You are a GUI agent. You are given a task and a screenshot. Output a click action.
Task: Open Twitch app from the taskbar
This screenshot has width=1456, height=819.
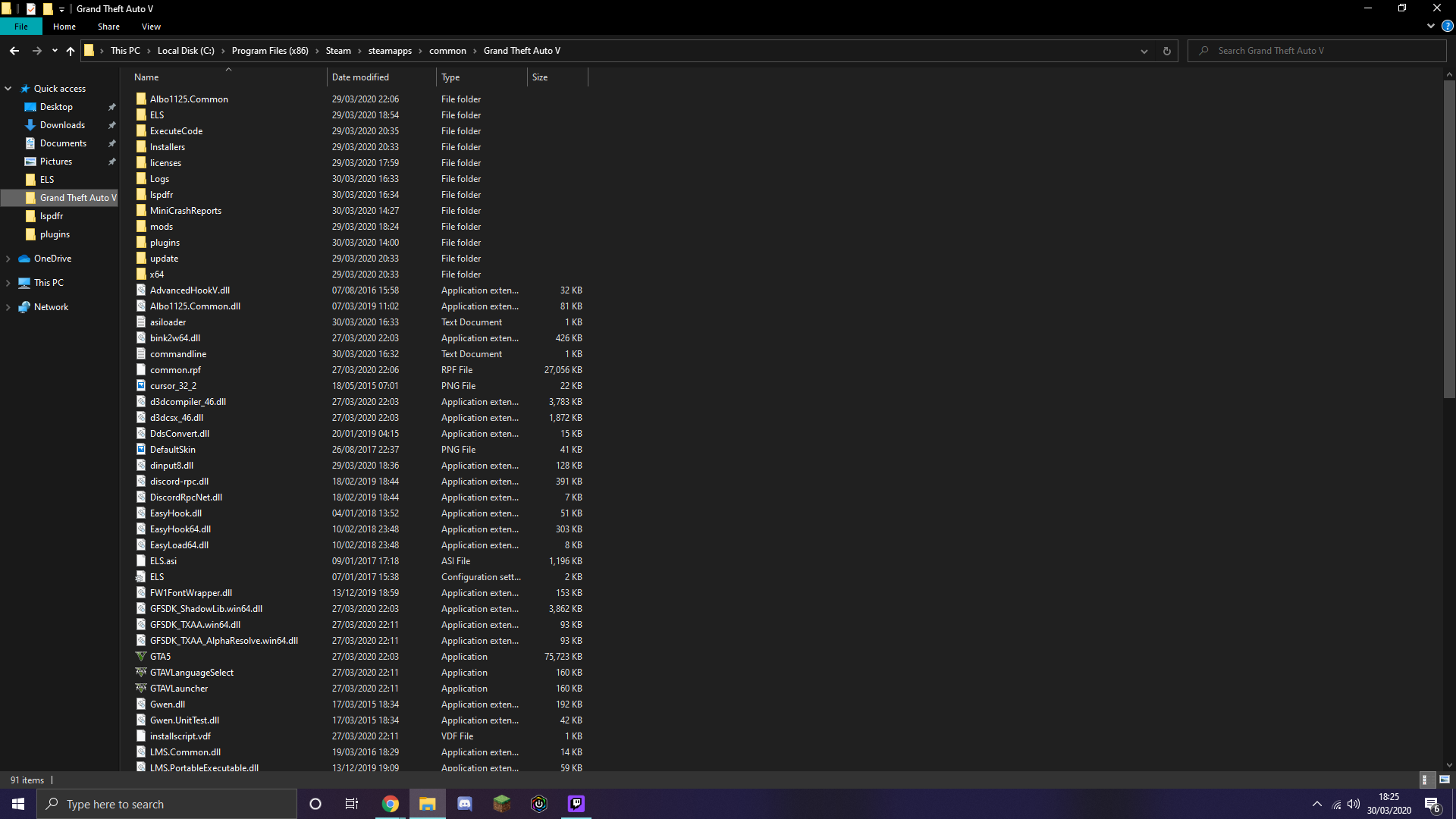[x=576, y=804]
